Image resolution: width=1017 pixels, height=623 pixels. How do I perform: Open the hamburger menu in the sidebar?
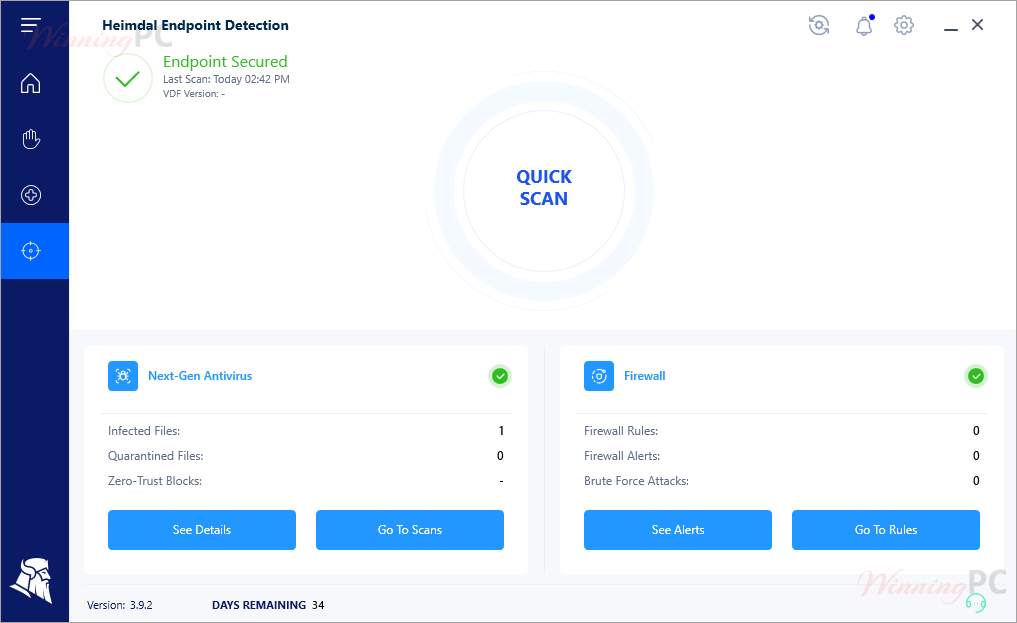30,25
